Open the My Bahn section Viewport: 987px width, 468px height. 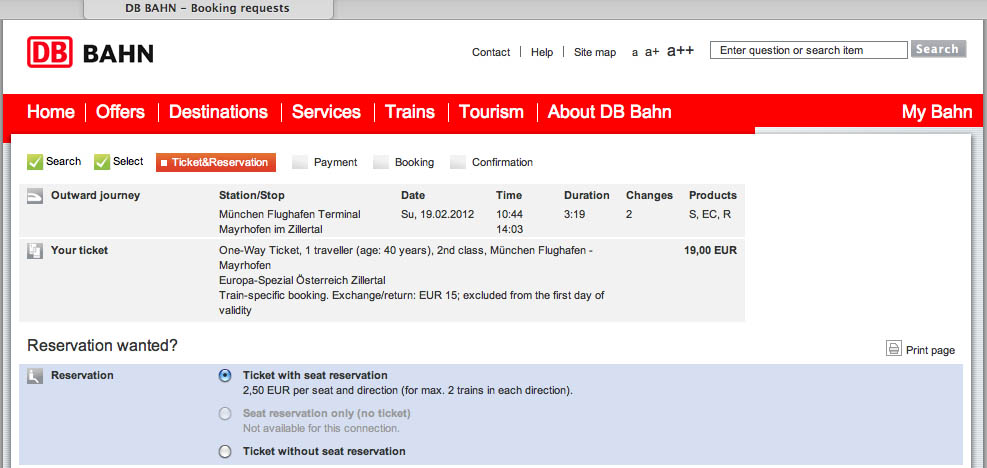click(x=937, y=112)
